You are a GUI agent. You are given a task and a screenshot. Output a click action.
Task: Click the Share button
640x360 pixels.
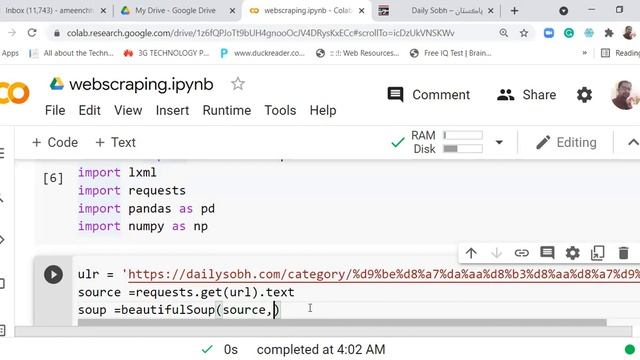click(527, 95)
